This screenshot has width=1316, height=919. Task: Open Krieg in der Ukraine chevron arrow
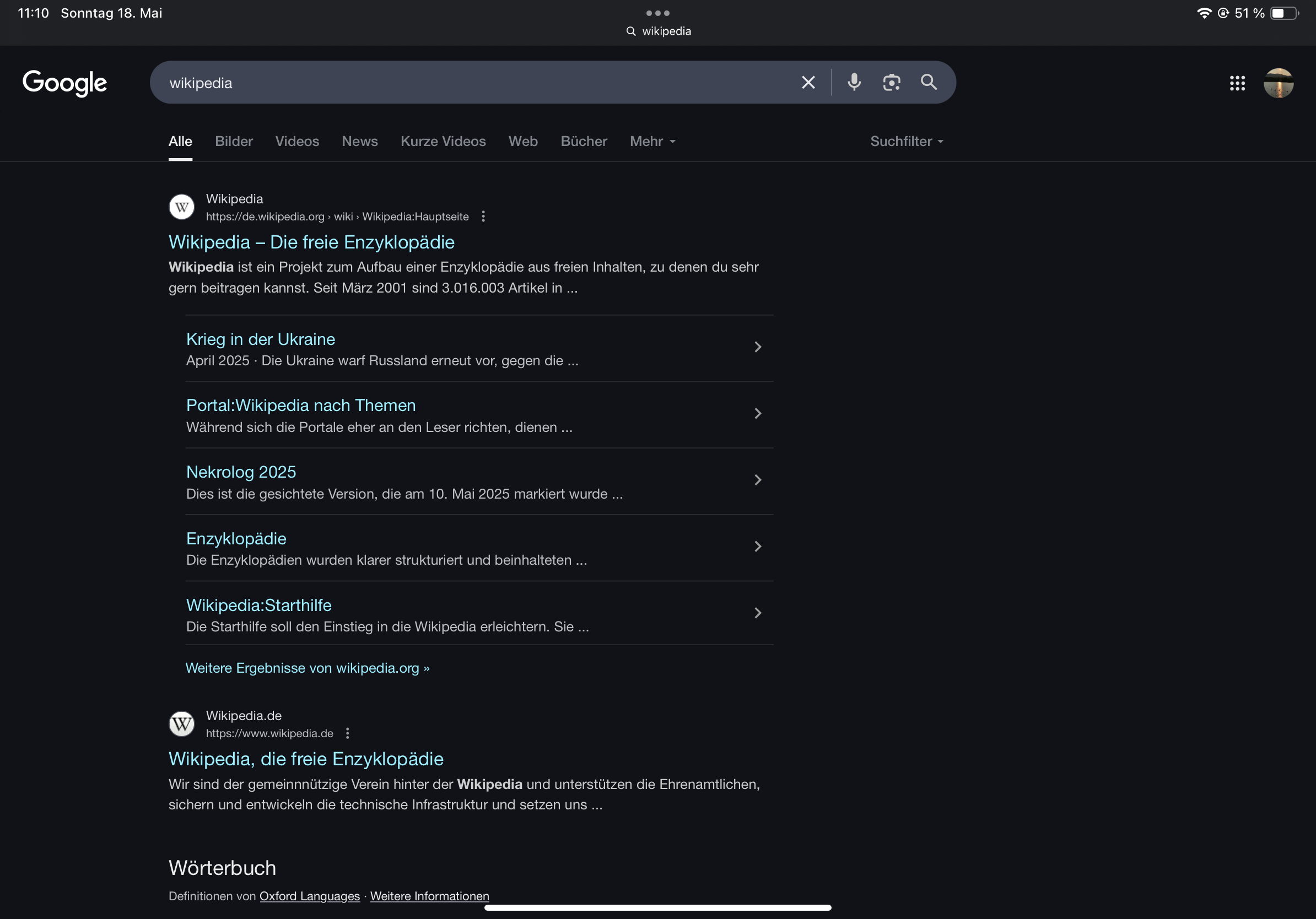(x=758, y=347)
